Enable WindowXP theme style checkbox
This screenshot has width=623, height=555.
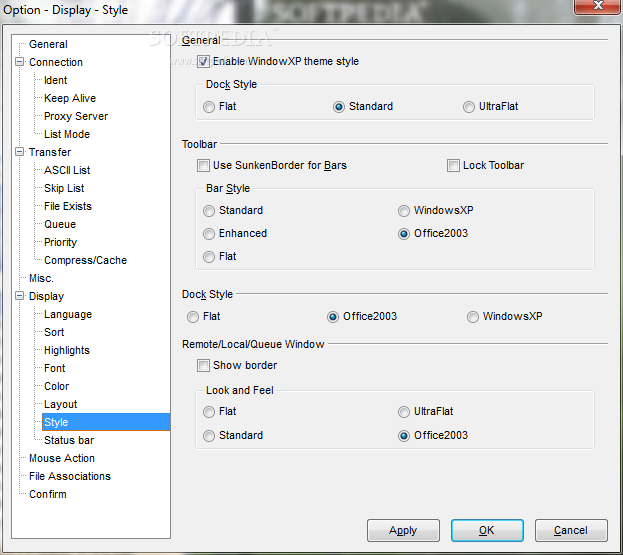click(203, 62)
